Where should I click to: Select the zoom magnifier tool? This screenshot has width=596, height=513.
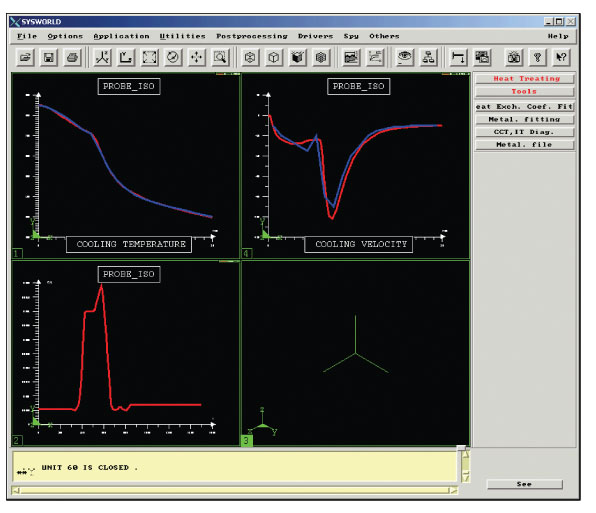pos(220,57)
